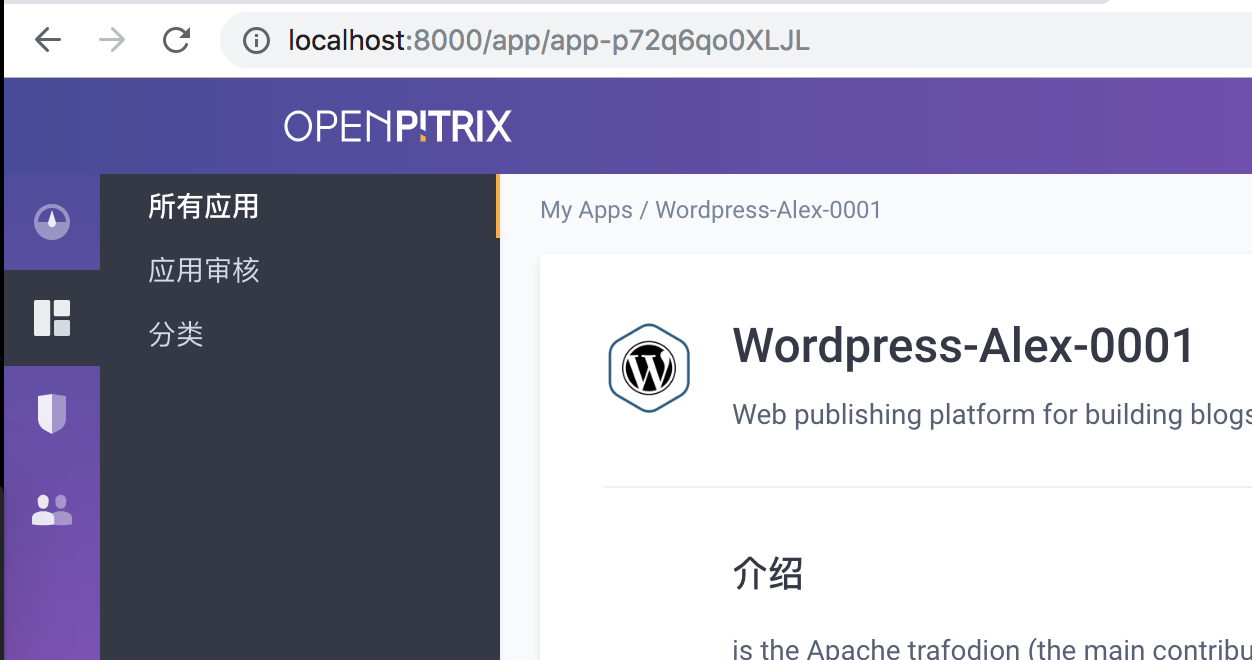Click the WordPress hexagon app icon
The image size is (1252, 660).
click(648, 368)
